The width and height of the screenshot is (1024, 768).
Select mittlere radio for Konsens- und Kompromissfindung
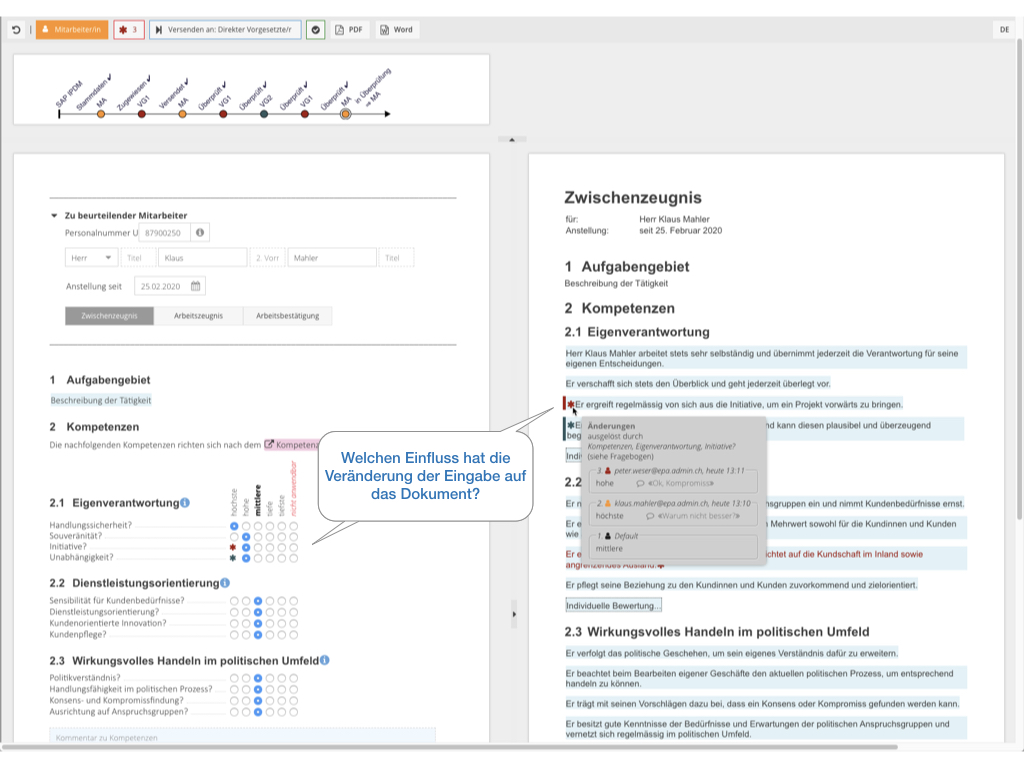(258, 701)
